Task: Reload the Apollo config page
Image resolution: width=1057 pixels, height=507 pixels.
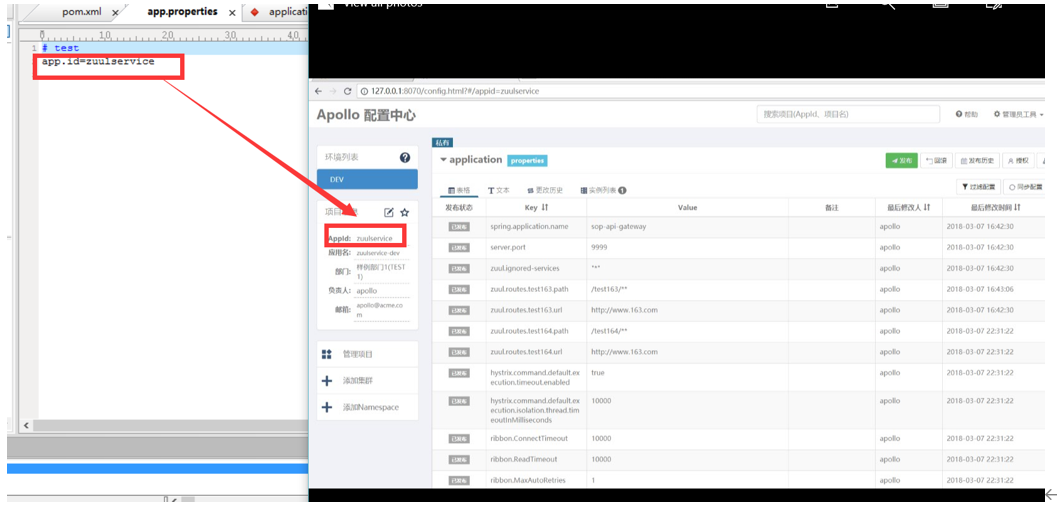Action: point(348,91)
